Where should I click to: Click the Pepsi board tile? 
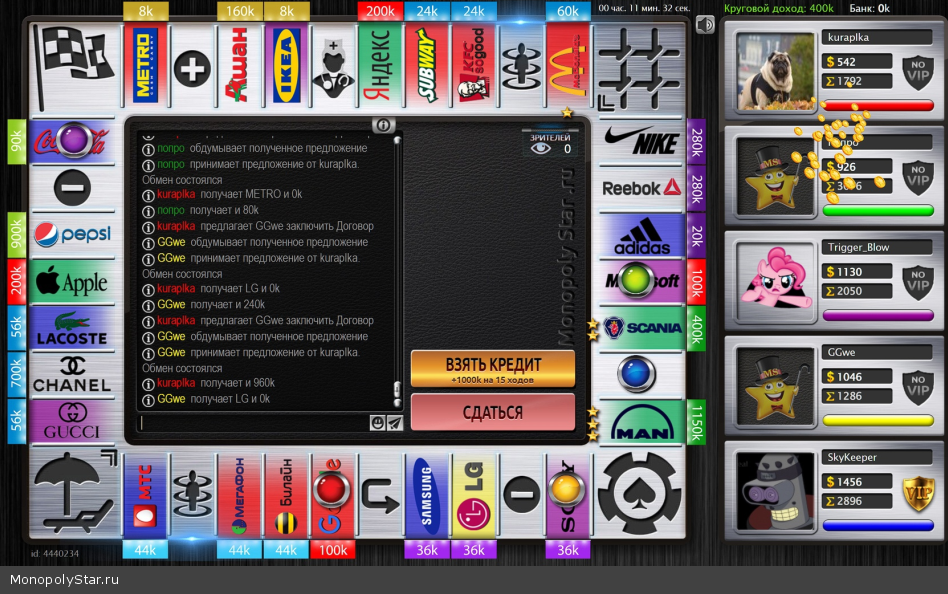(x=73, y=234)
